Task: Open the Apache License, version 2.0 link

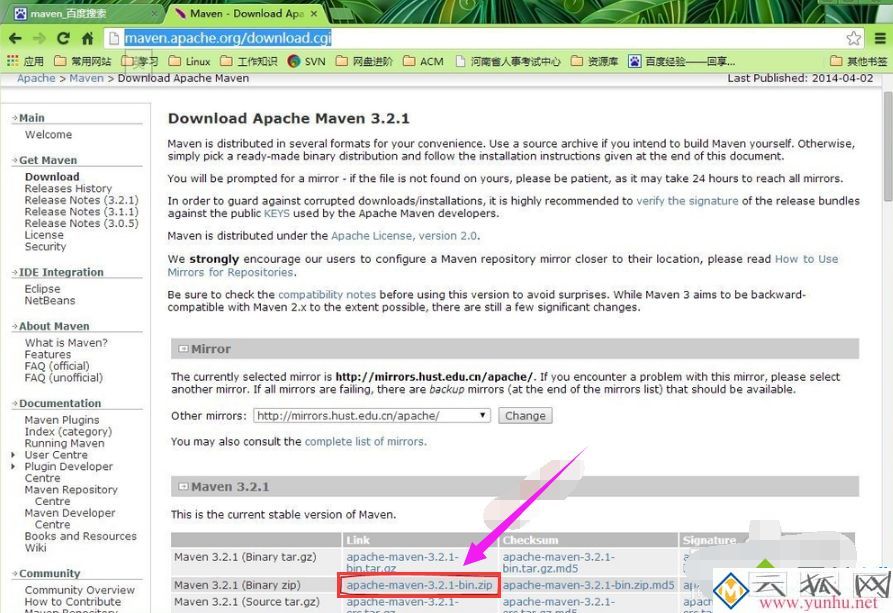Action: pyautogui.click(x=404, y=236)
